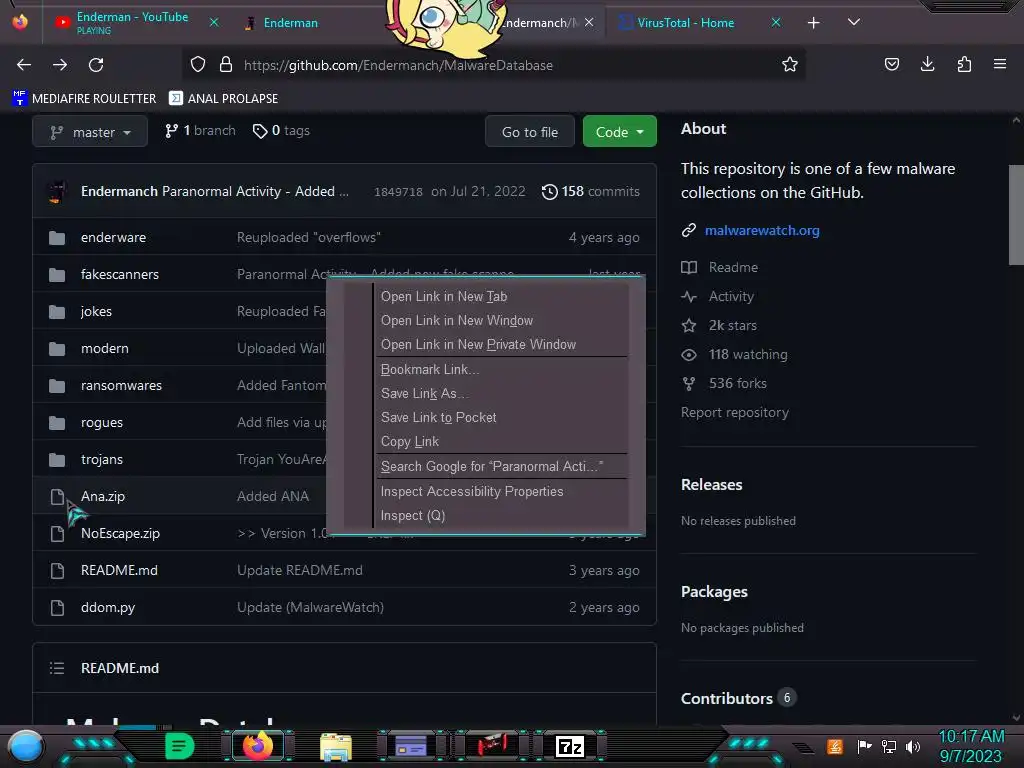Close the Enderman - YouTube tab
The width and height of the screenshot is (1024, 768).
(x=214, y=22)
